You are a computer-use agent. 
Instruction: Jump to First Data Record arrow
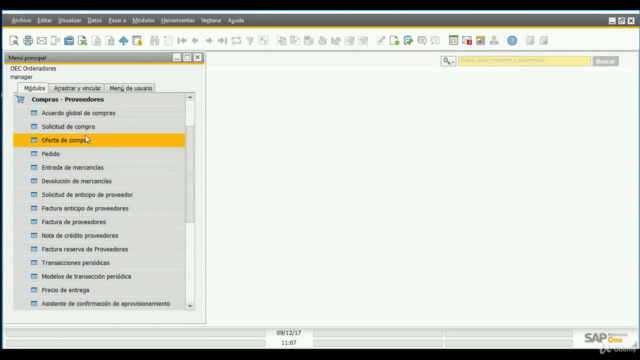click(x=182, y=40)
